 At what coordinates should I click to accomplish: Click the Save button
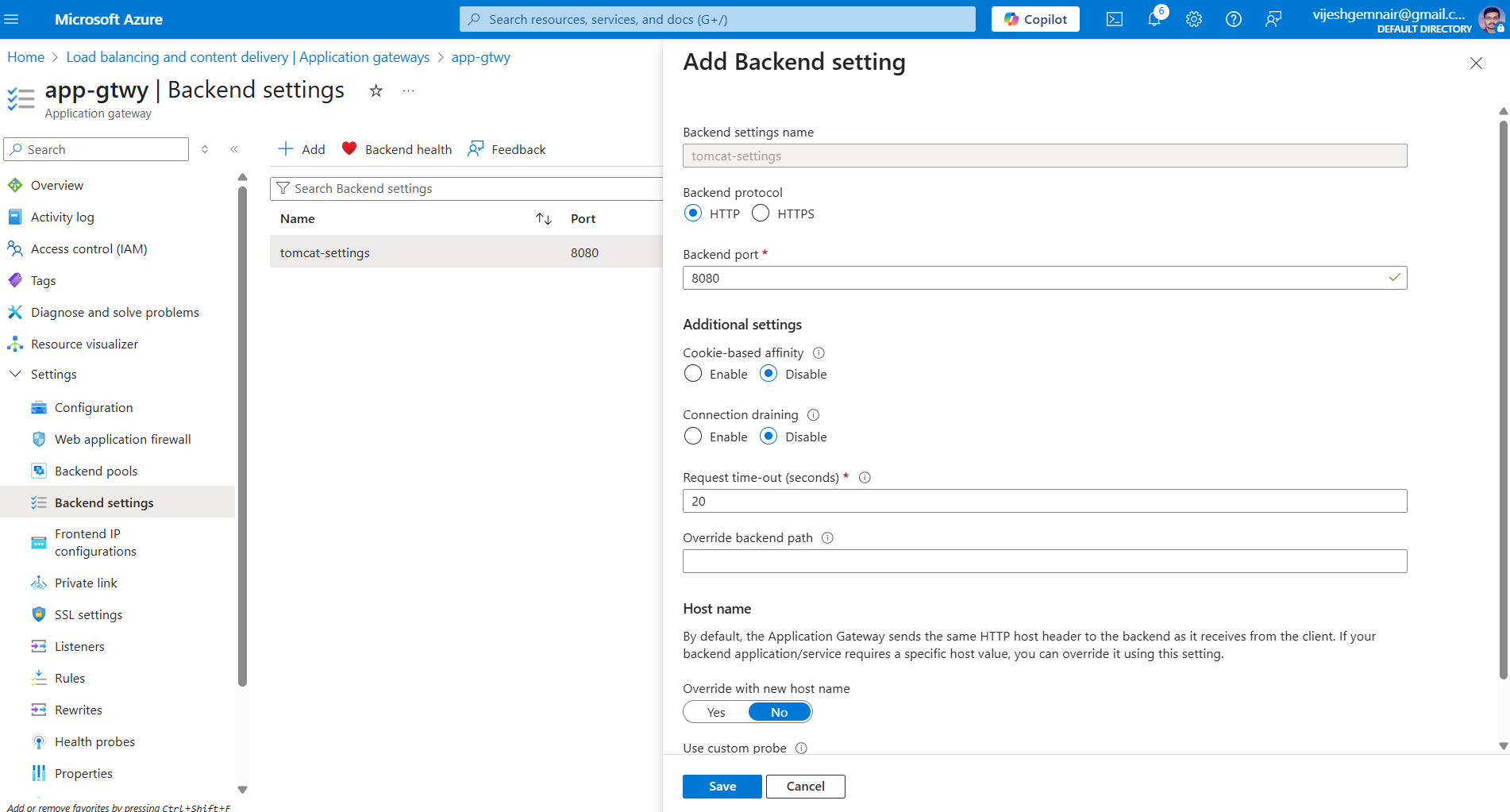(x=722, y=787)
